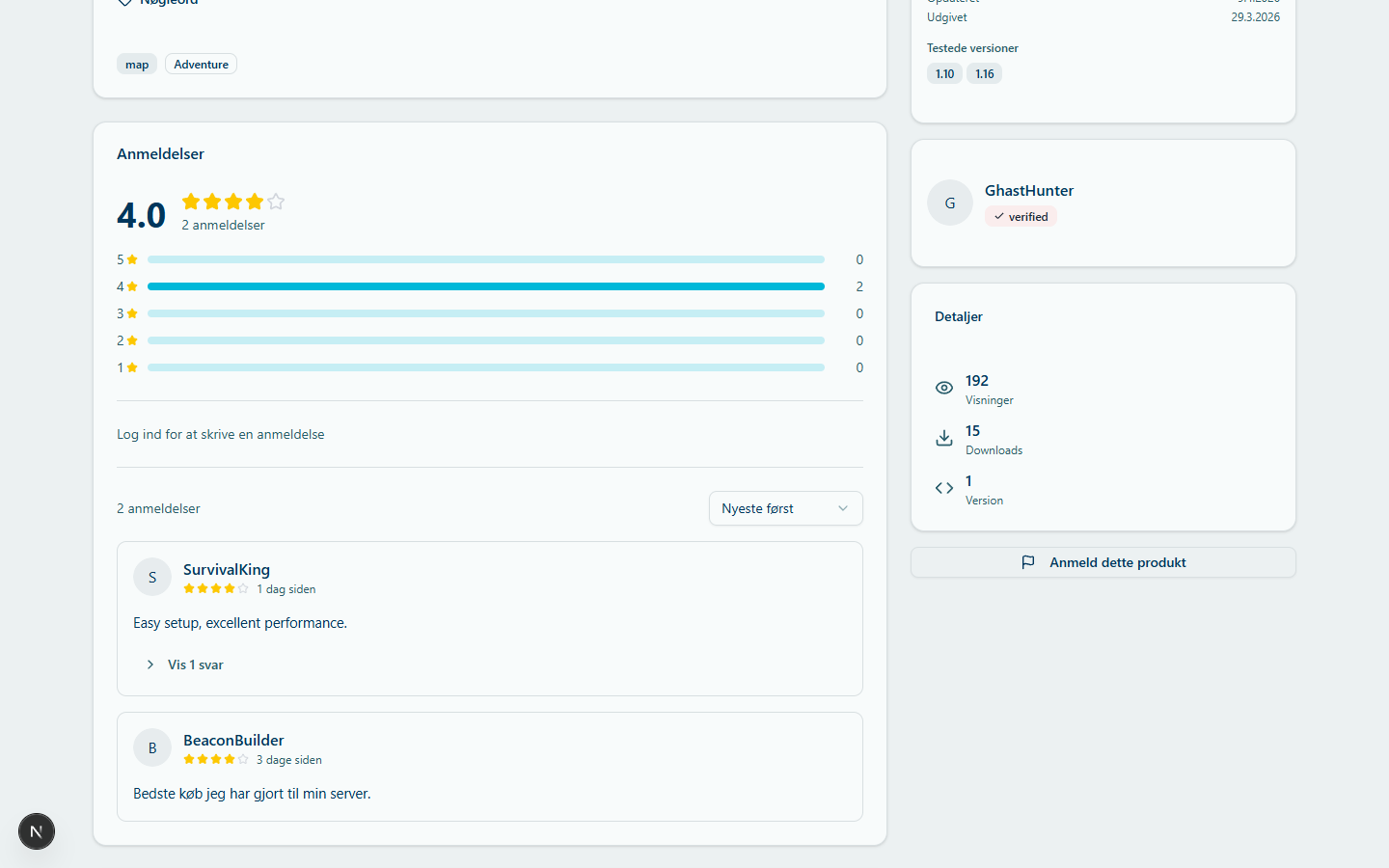Click the Anmeldelser heading

[160, 154]
